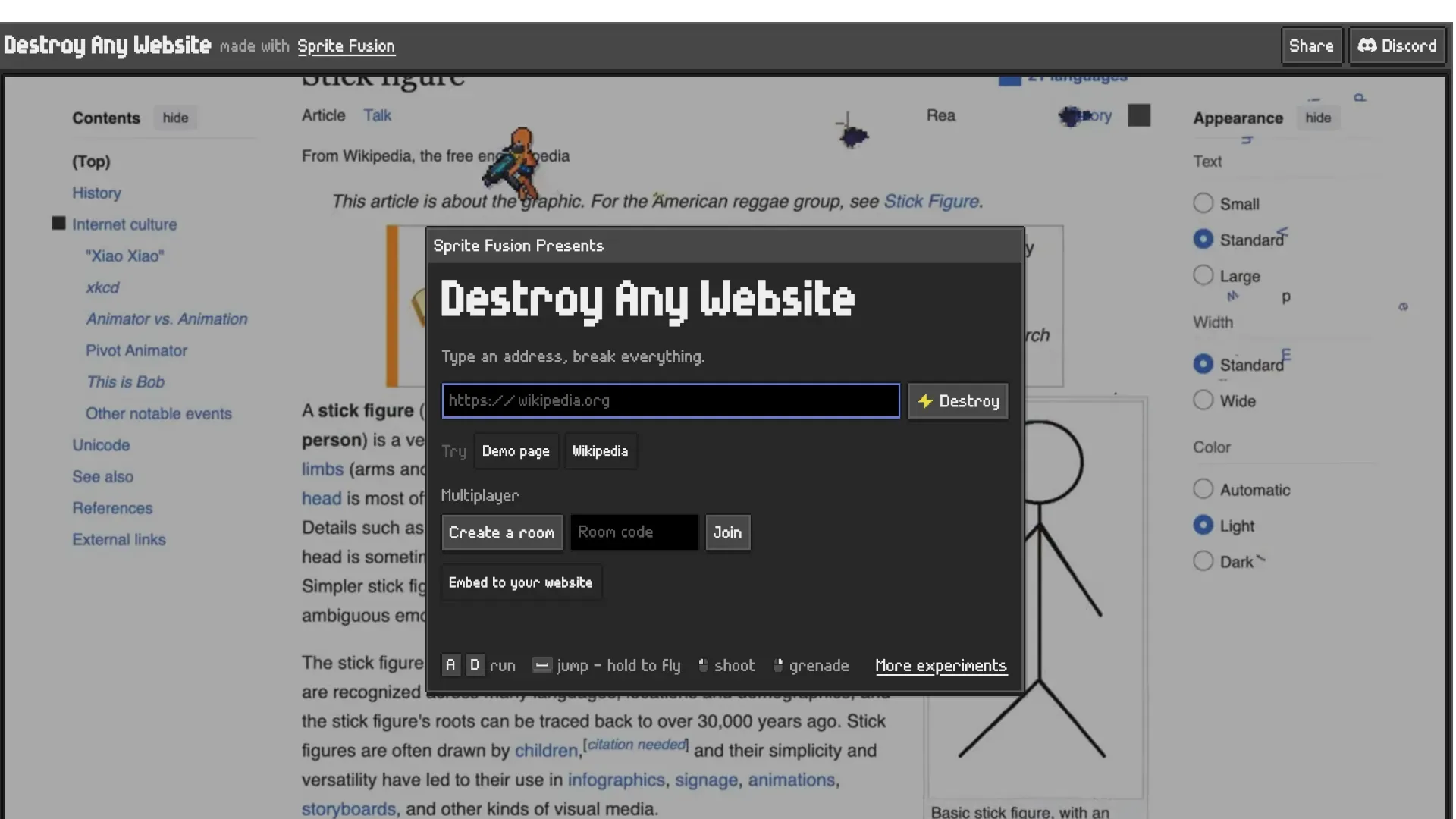Select Standard text size radio
1456x819 pixels.
coord(1203,239)
